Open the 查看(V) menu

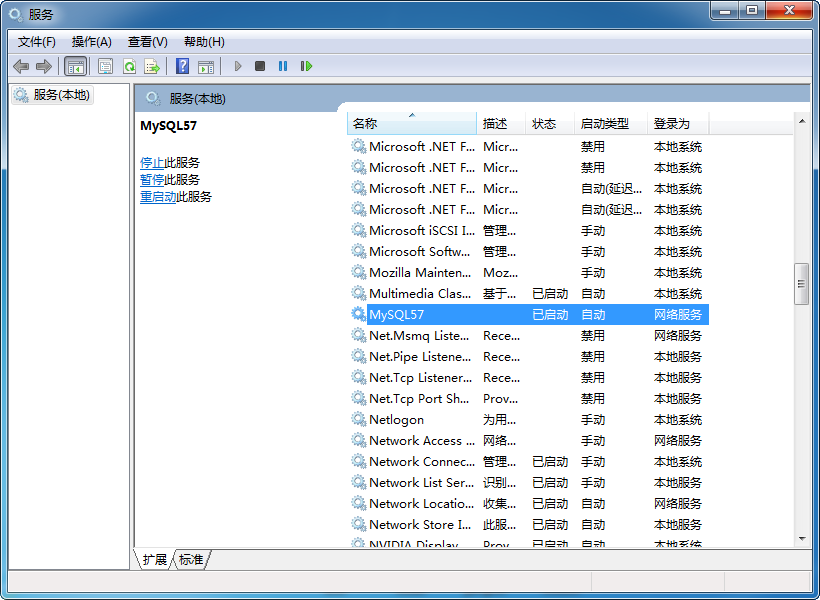[x=148, y=41]
